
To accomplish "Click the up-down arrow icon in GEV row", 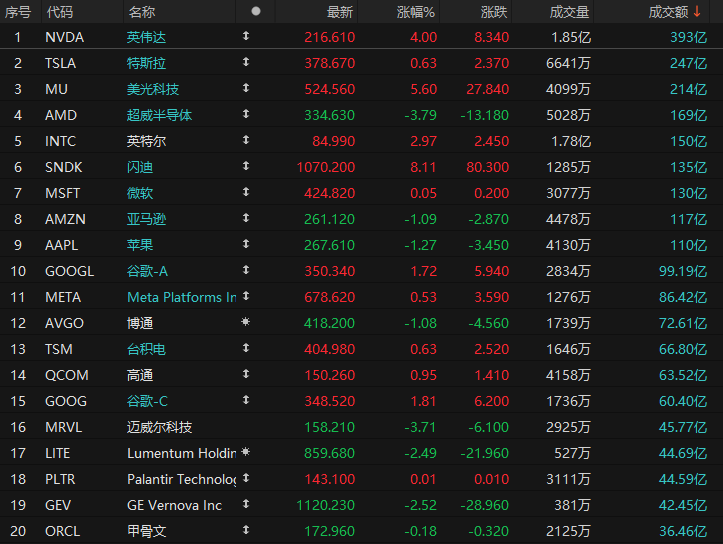I will tap(246, 504).
